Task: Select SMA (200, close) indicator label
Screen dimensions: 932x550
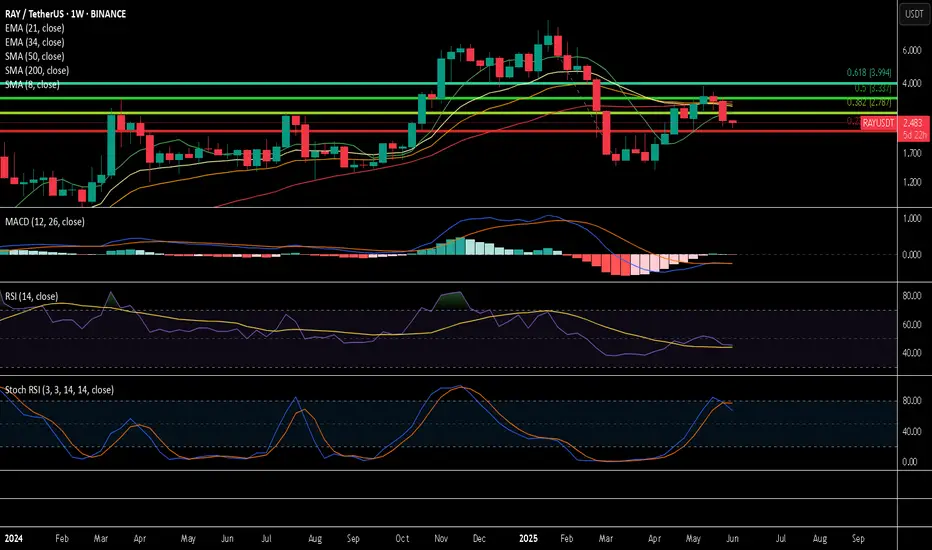Action: [x=37, y=70]
